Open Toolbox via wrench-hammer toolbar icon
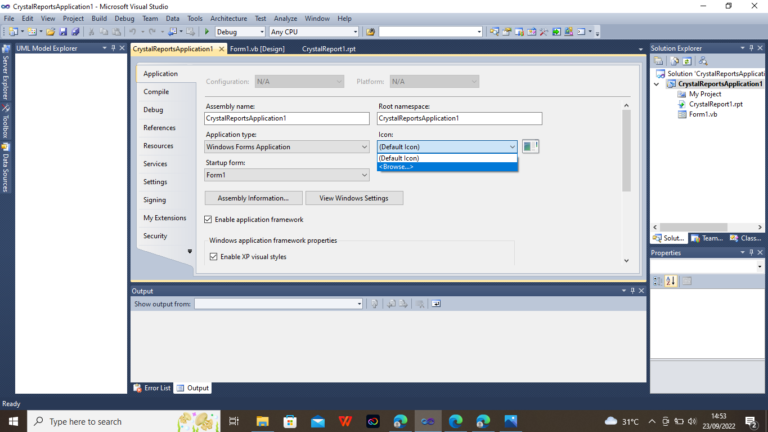 tap(544, 32)
